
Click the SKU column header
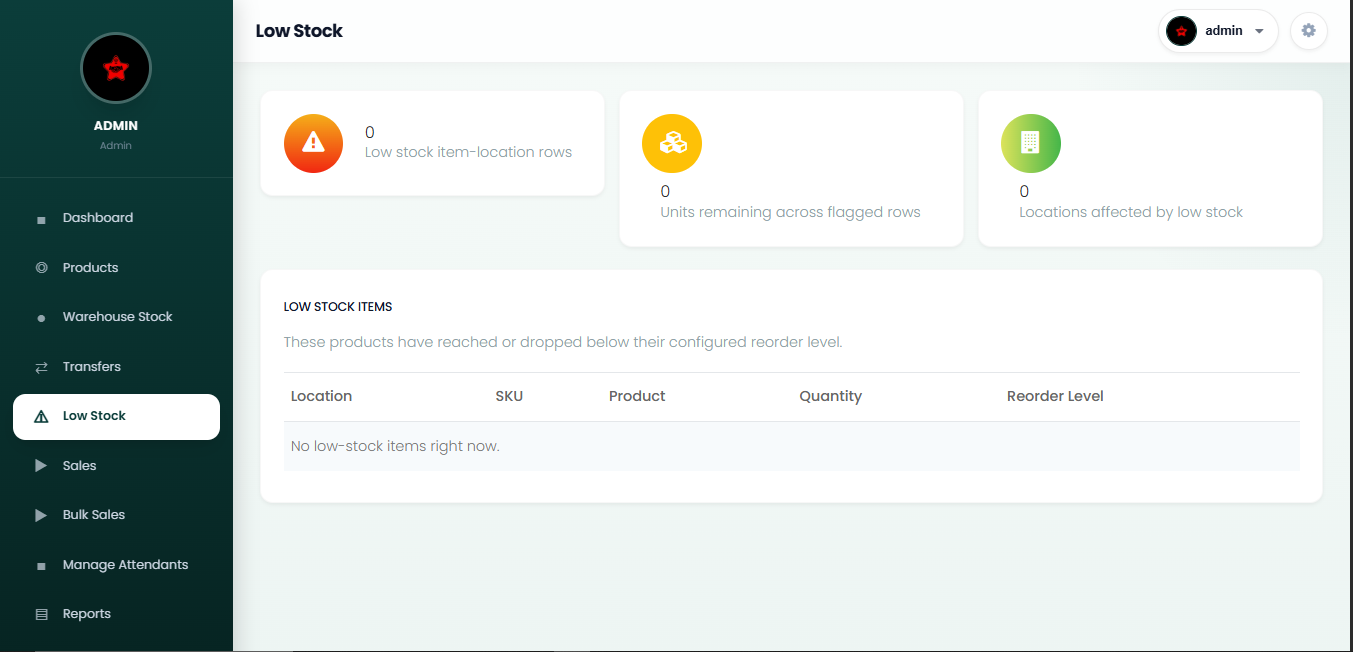[x=509, y=396]
